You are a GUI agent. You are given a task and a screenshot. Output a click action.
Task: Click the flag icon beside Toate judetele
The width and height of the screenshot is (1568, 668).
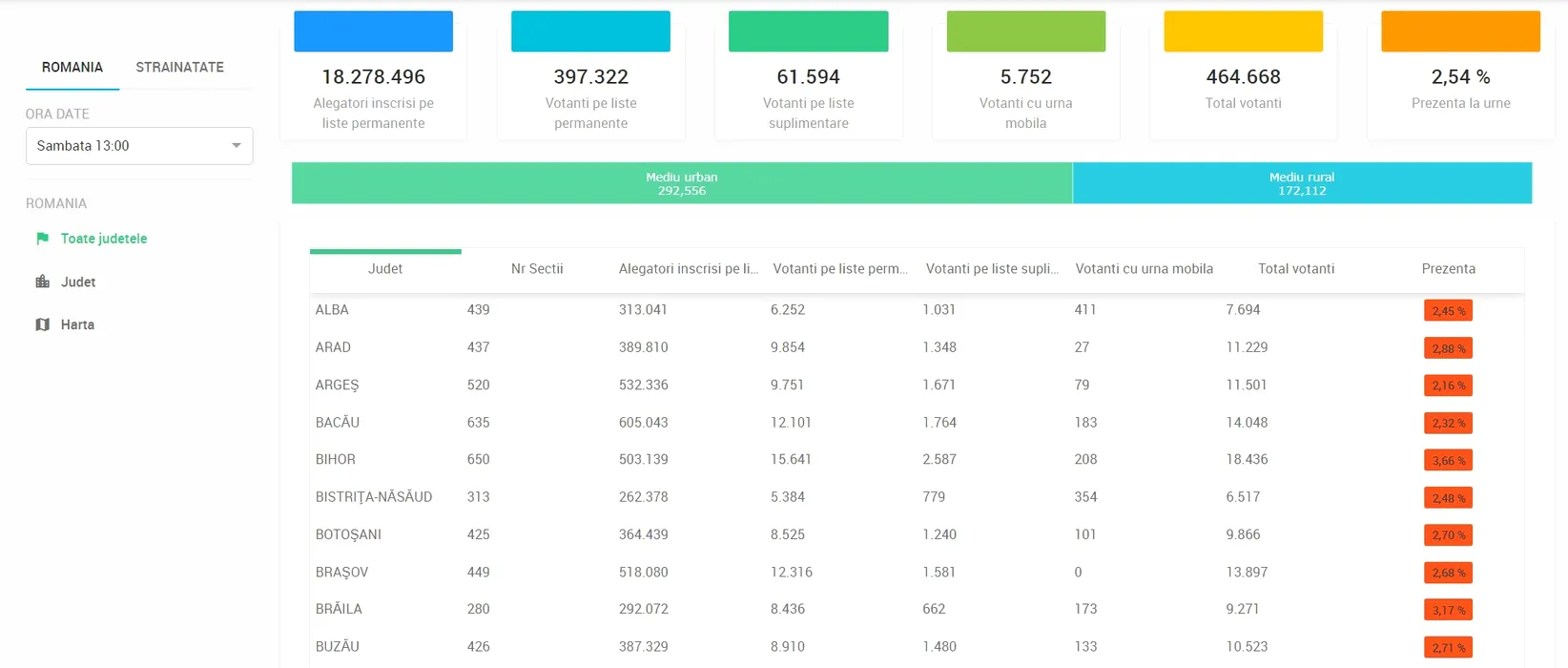click(x=42, y=239)
